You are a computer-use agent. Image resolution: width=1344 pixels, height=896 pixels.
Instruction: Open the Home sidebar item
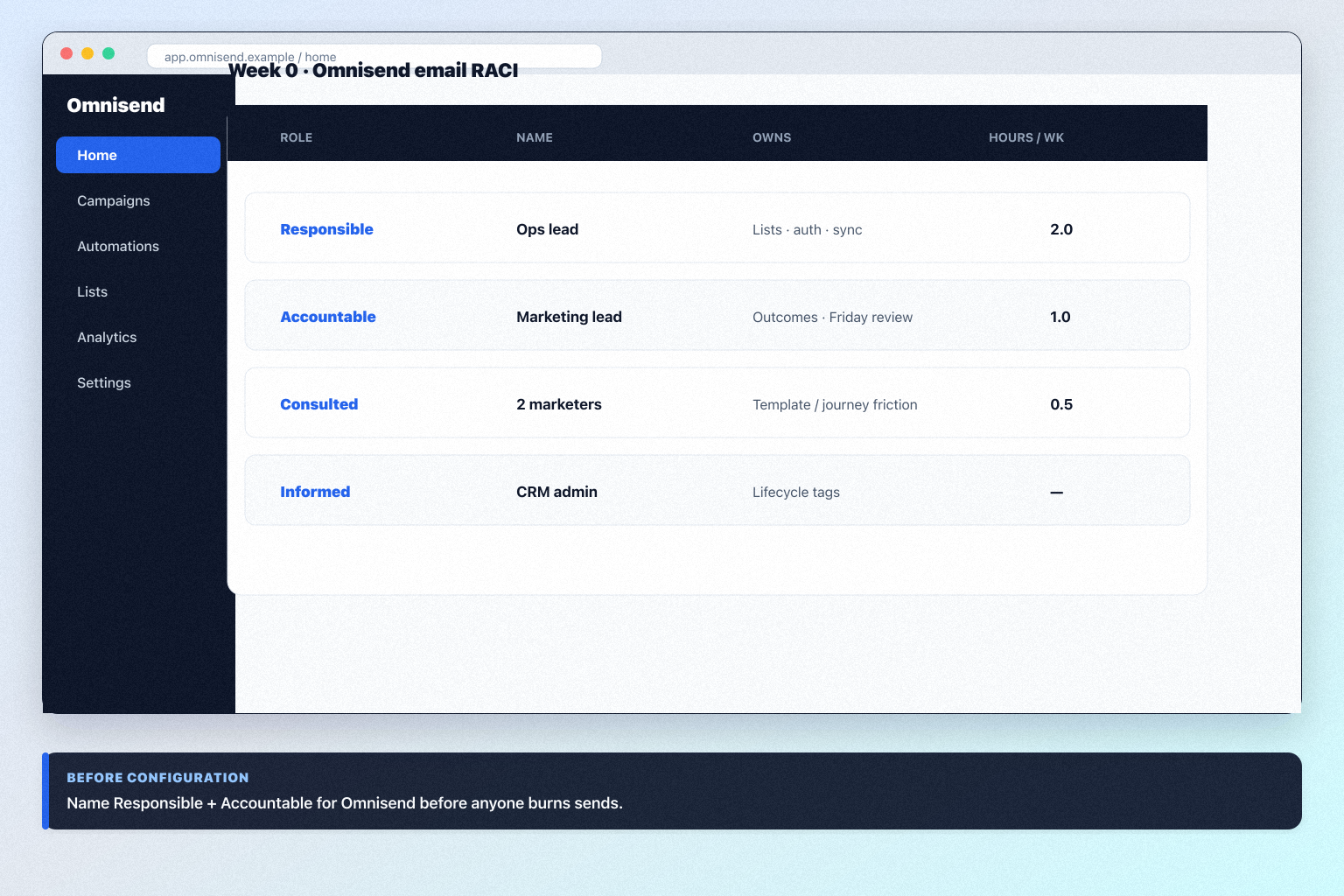pyautogui.click(x=138, y=155)
